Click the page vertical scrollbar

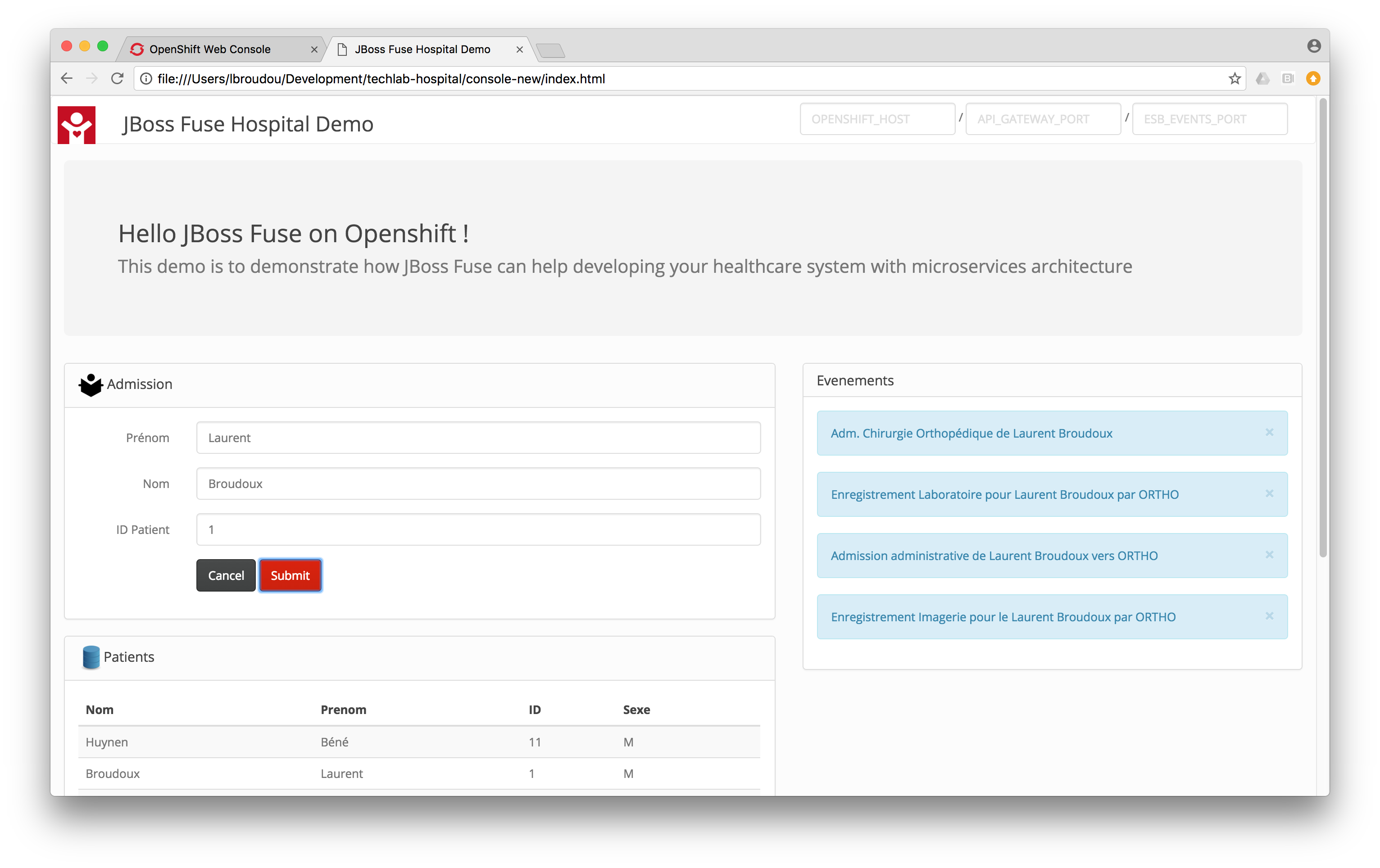click(1323, 326)
